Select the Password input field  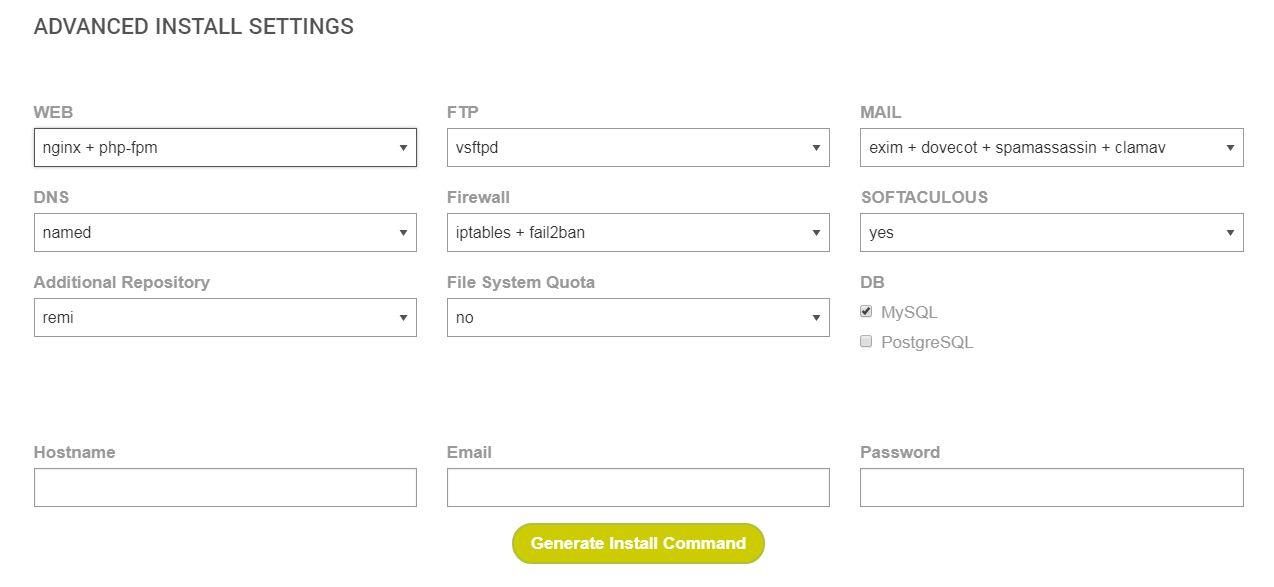1051,488
